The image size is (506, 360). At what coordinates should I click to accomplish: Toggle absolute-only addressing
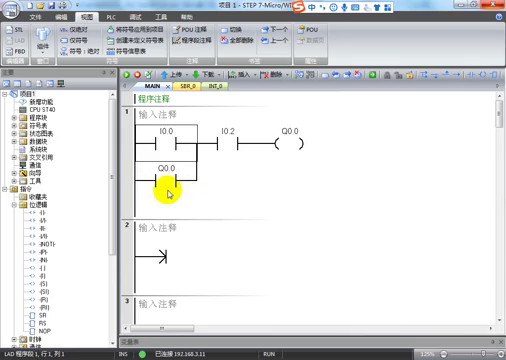[74, 30]
